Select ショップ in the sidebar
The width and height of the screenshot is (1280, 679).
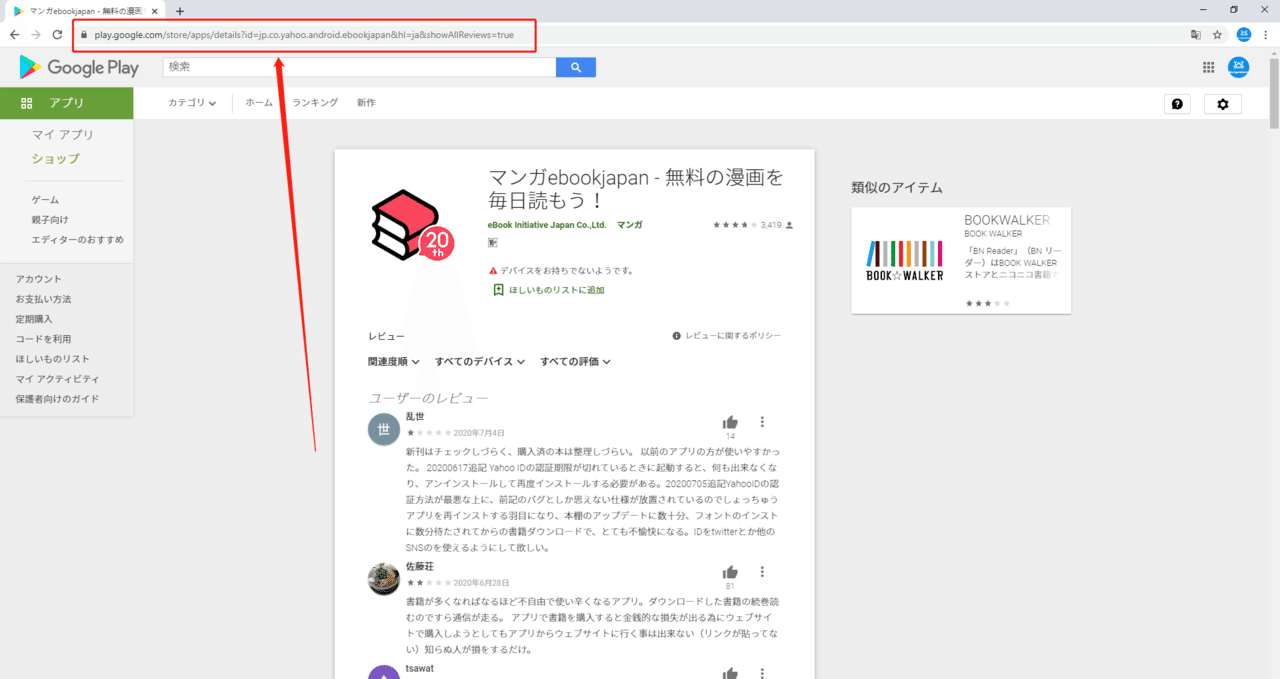[55, 159]
